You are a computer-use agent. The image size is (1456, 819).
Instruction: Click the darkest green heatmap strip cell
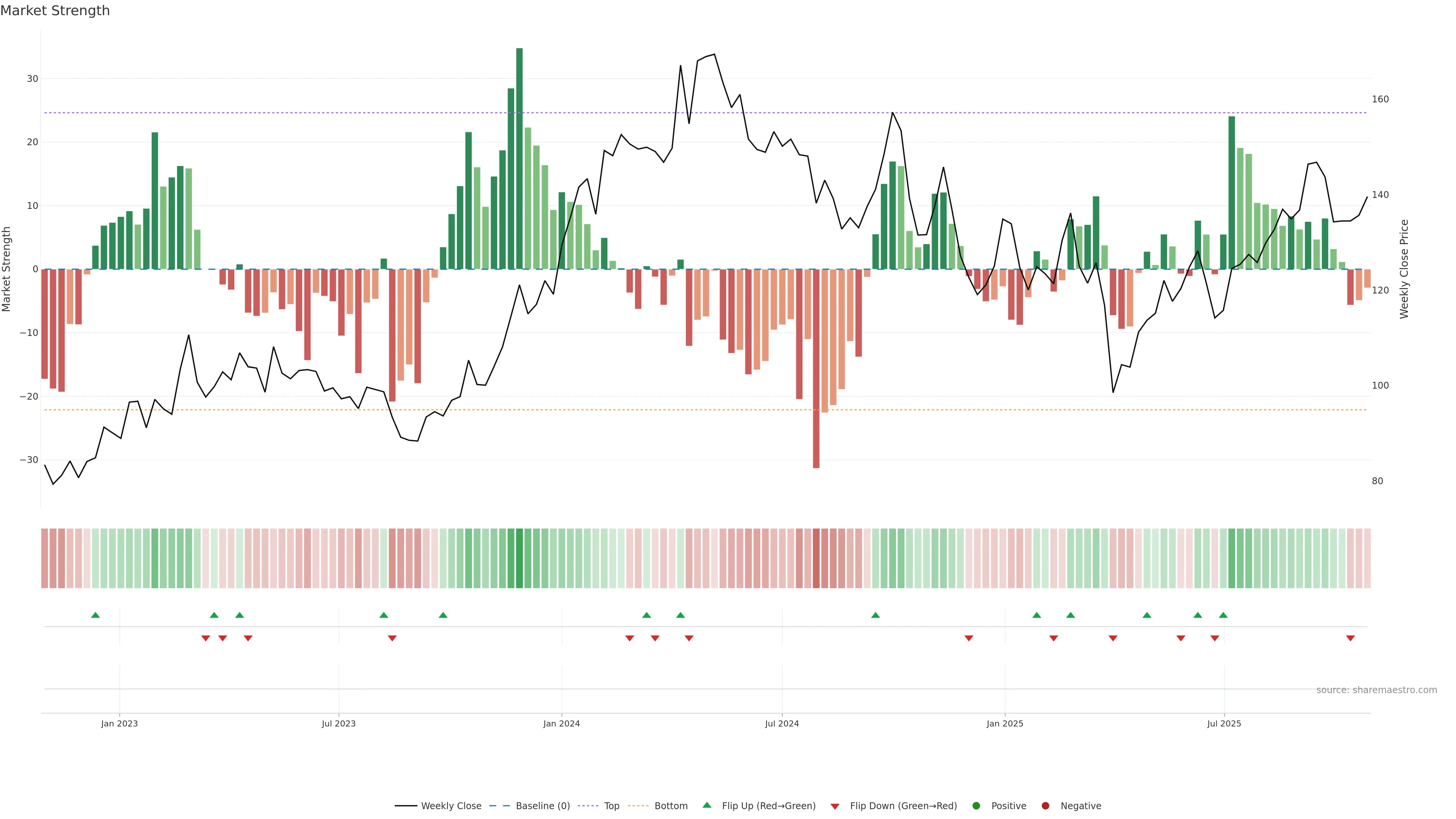(519, 559)
